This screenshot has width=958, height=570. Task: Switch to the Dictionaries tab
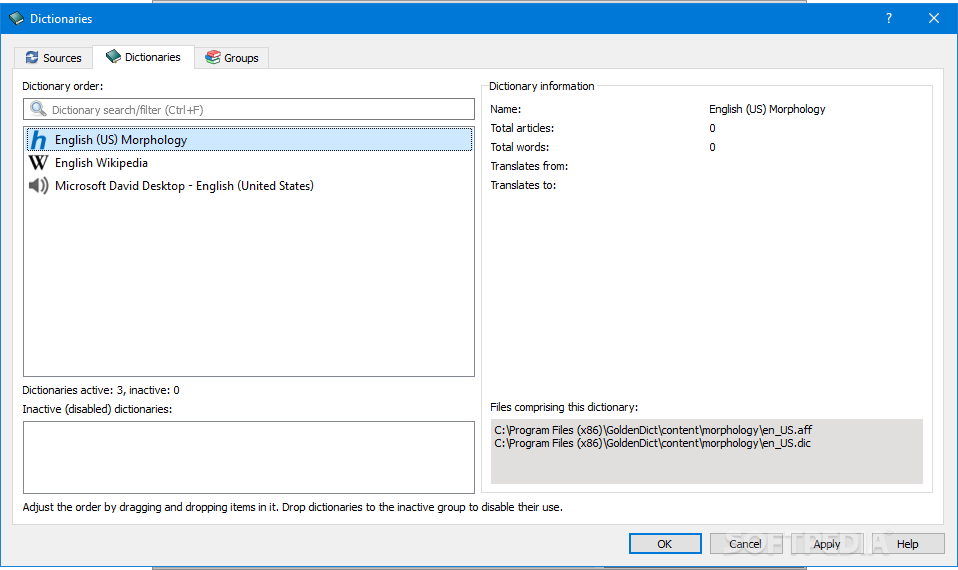(144, 57)
